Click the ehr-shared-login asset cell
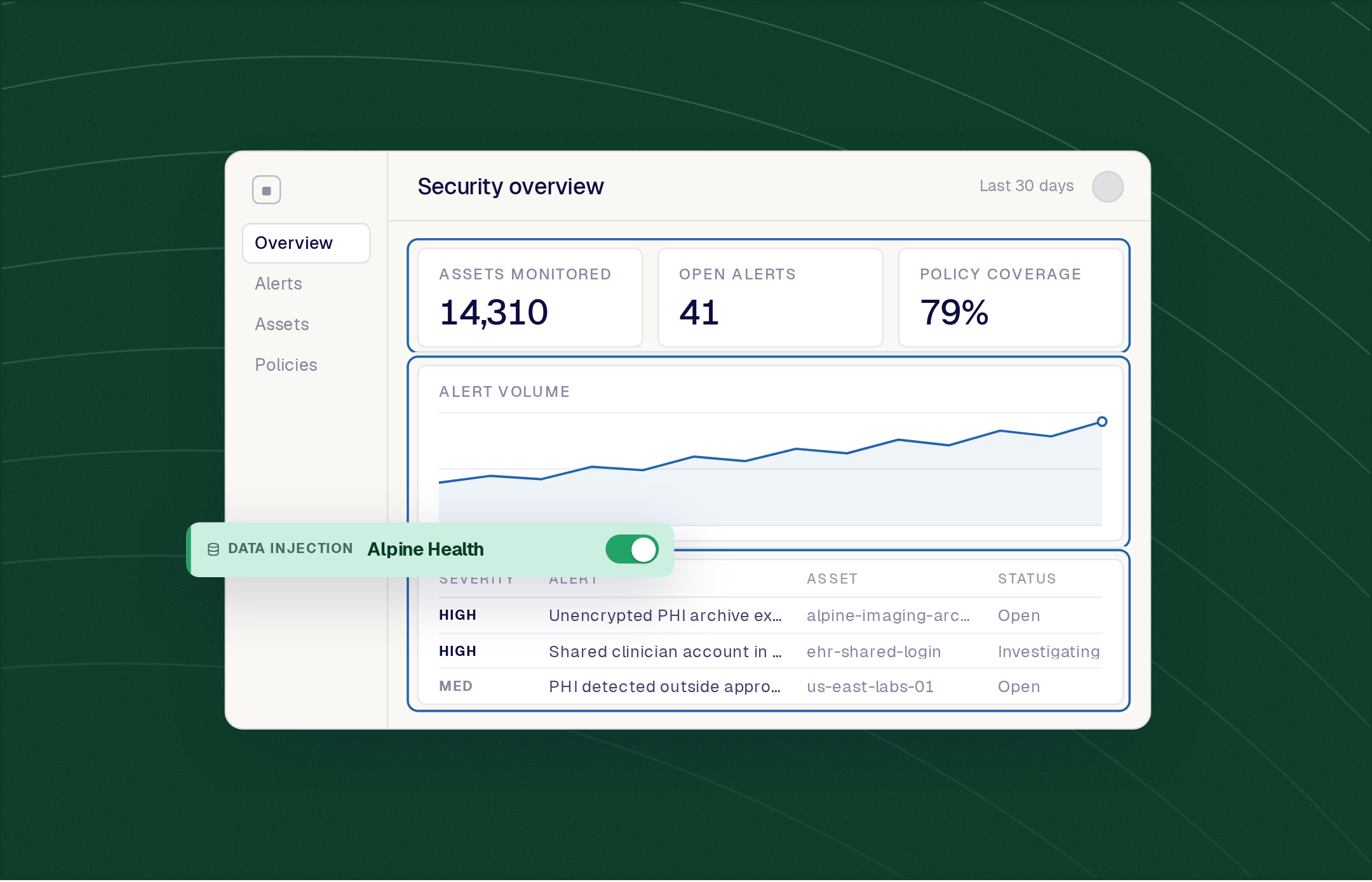The width and height of the screenshot is (1372, 882). (873, 651)
